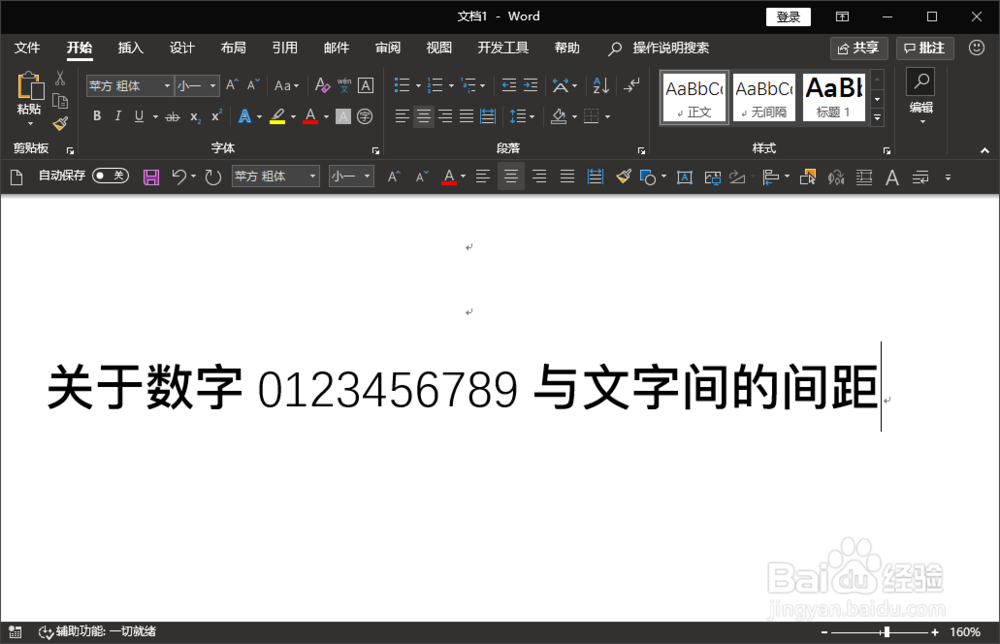The width and height of the screenshot is (1000, 644).
Task: Toggle center paragraph alignment
Action: tap(422, 116)
